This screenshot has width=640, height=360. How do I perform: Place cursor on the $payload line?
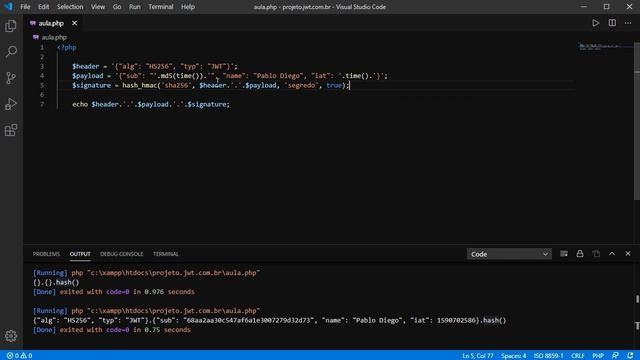pos(230,76)
